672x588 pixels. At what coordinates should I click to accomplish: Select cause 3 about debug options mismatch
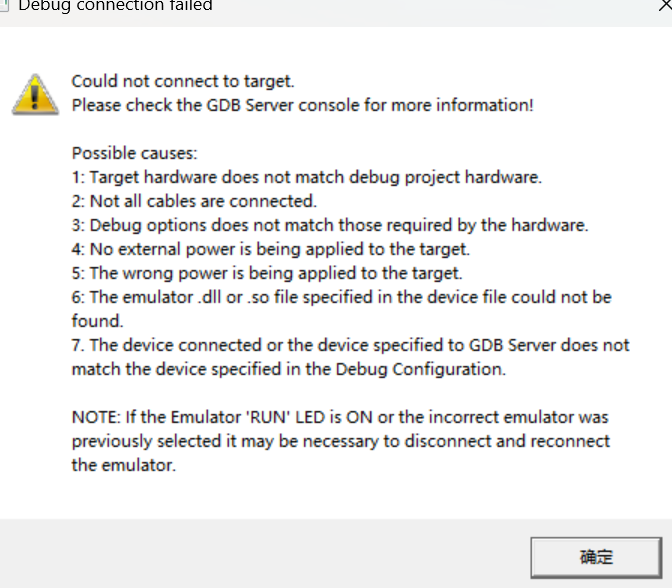click(330, 225)
